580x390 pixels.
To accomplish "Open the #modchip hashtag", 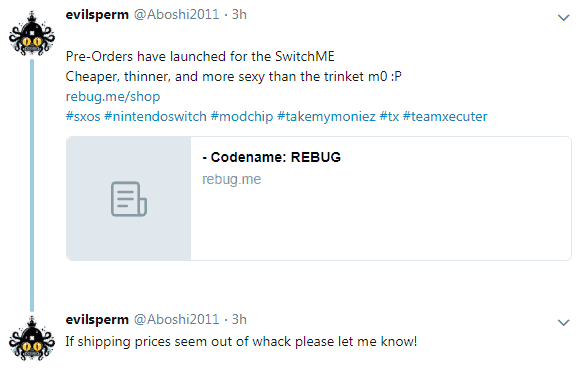I will tap(242, 117).
